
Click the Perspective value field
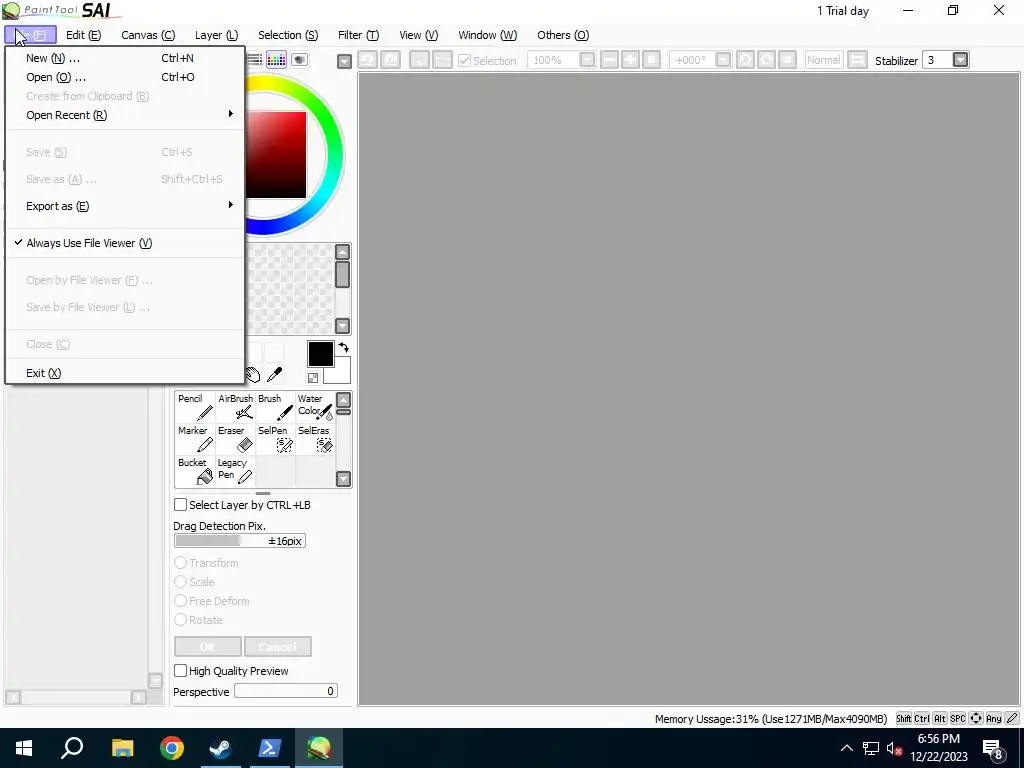pyautogui.click(x=286, y=691)
